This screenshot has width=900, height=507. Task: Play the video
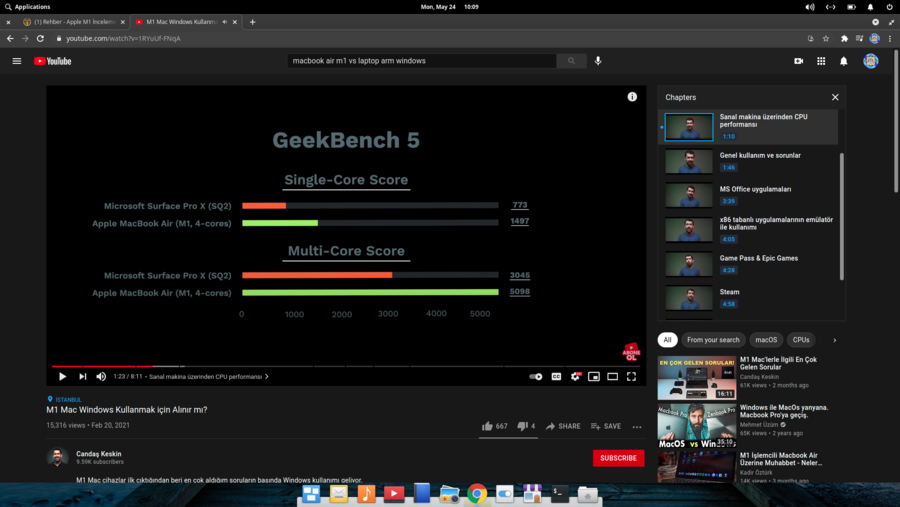(x=62, y=377)
